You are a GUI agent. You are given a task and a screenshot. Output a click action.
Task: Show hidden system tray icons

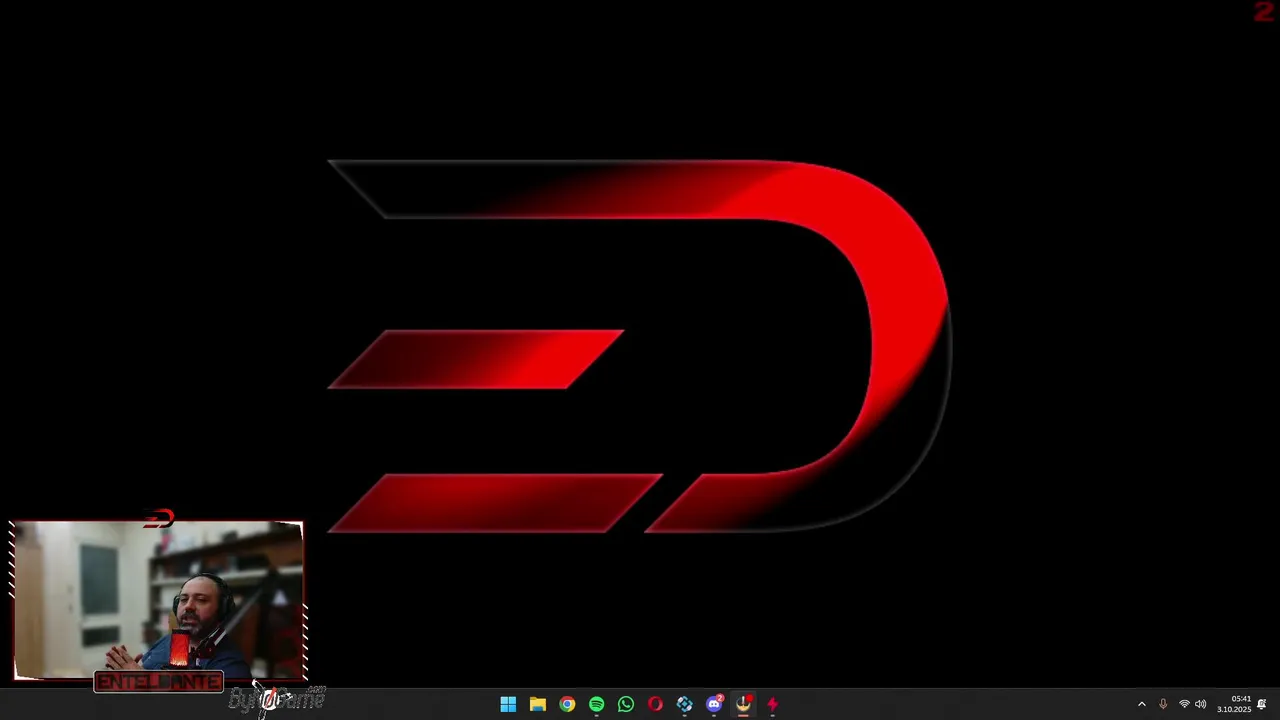point(1141,704)
